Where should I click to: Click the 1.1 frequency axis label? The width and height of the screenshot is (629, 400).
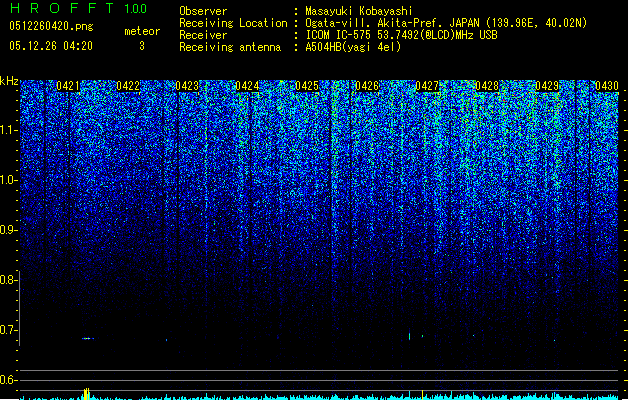pyautogui.click(x=8, y=130)
